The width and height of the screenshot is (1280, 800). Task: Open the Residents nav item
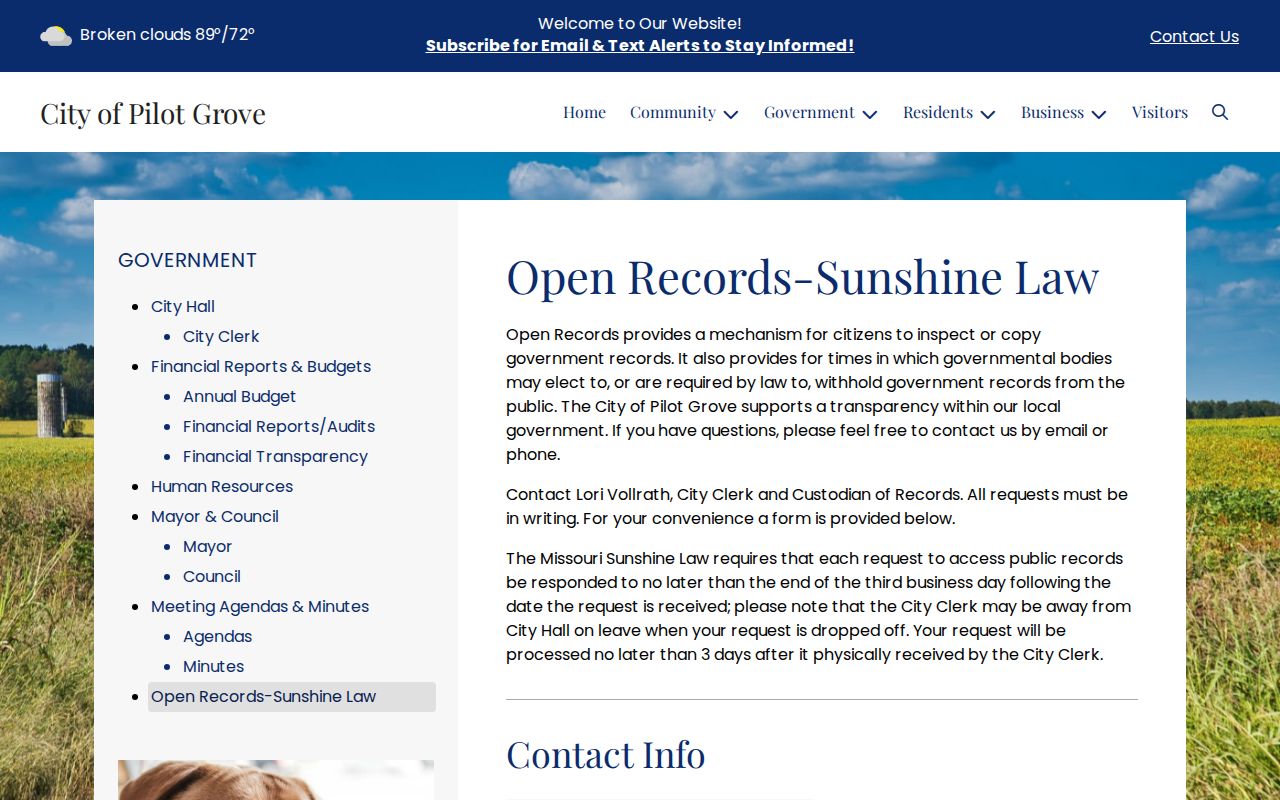coord(938,112)
